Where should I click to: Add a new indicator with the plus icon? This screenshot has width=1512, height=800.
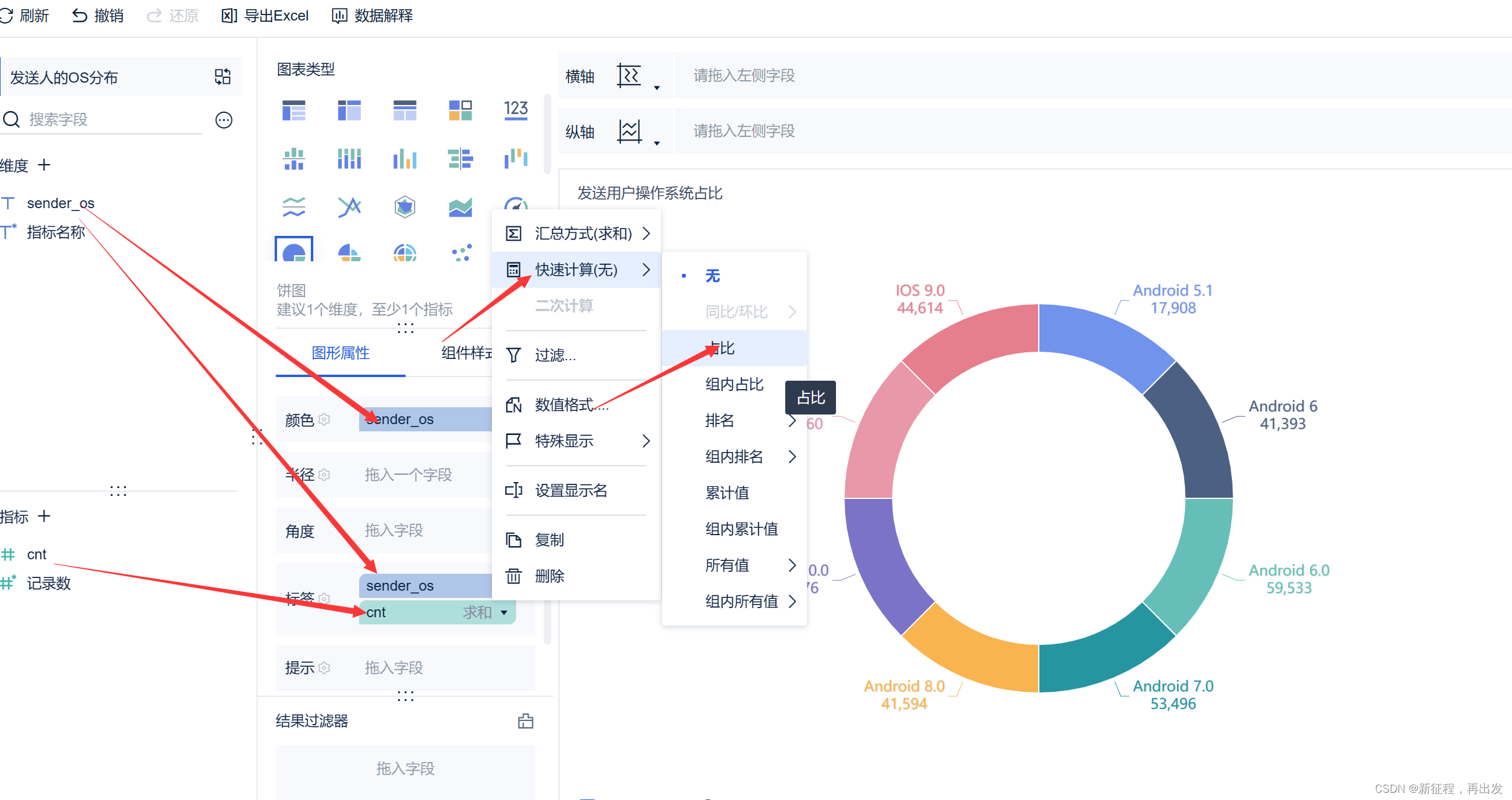[44, 516]
